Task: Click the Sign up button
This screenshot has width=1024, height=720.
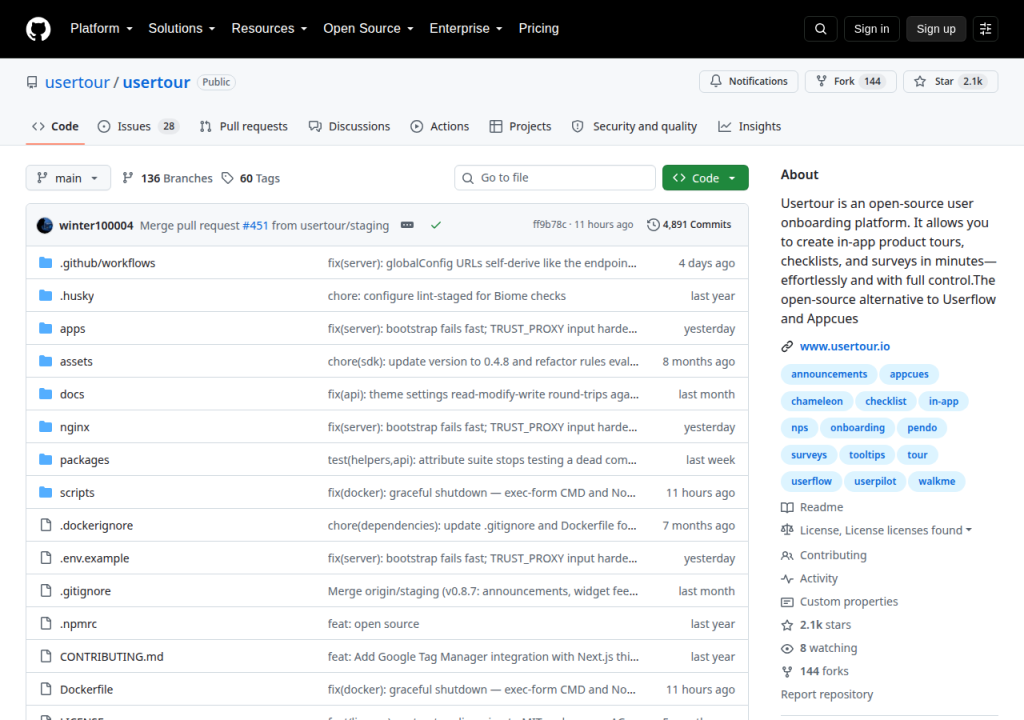Action: tap(936, 29)
